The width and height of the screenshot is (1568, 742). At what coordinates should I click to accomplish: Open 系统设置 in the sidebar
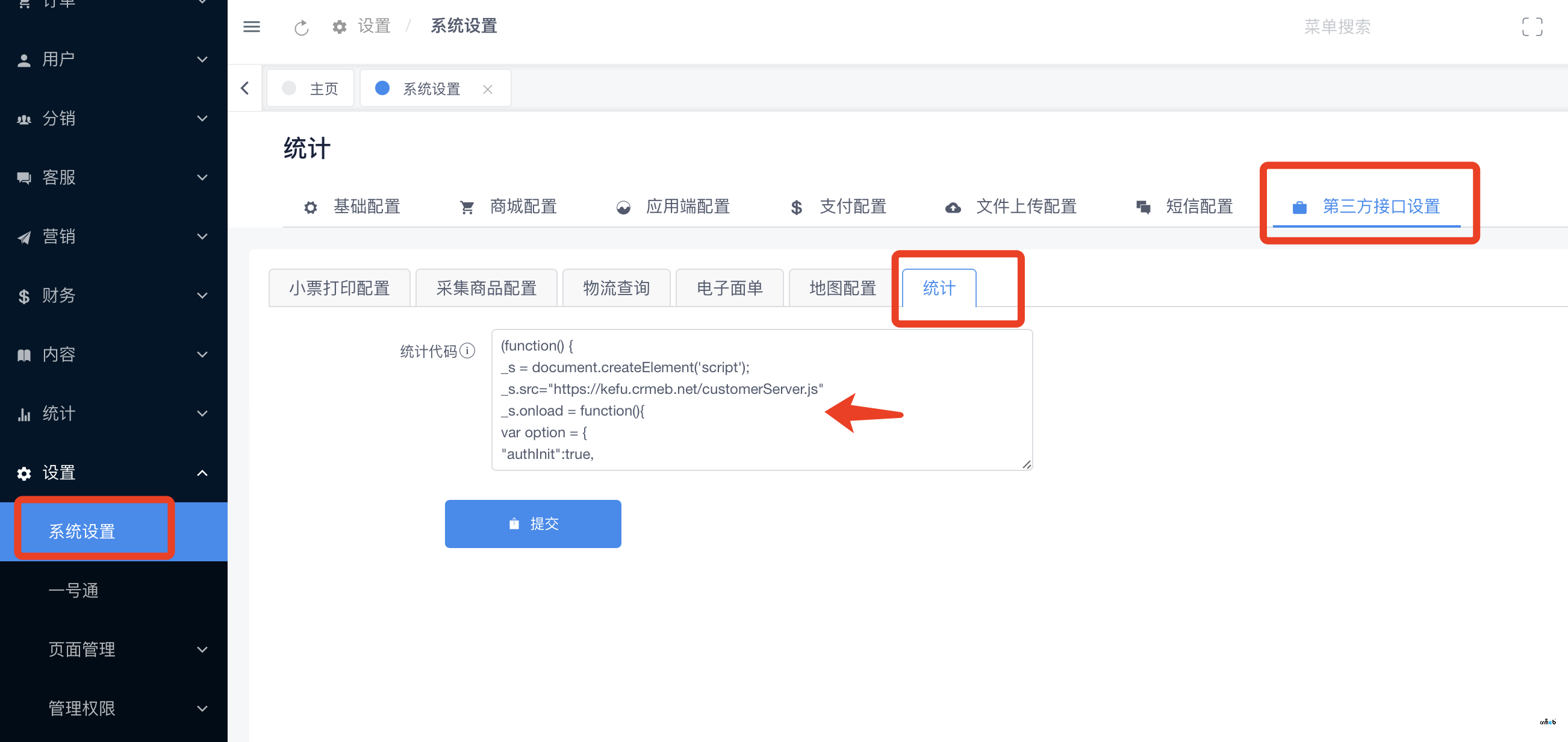[x=114, y=531]
